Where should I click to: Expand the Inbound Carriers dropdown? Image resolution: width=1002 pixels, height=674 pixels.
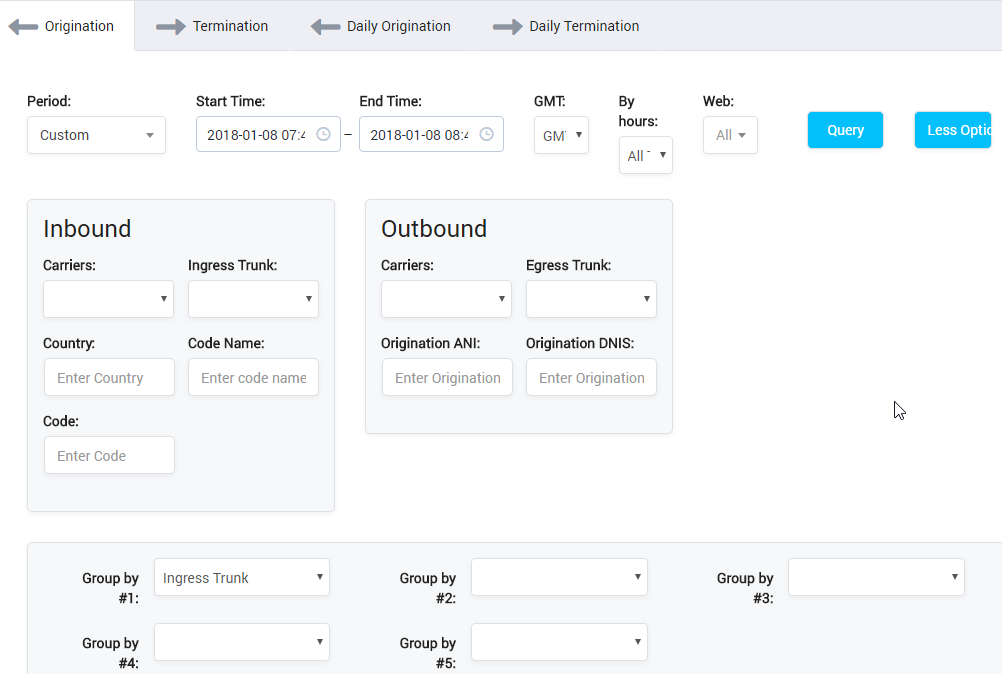[108, 298]
